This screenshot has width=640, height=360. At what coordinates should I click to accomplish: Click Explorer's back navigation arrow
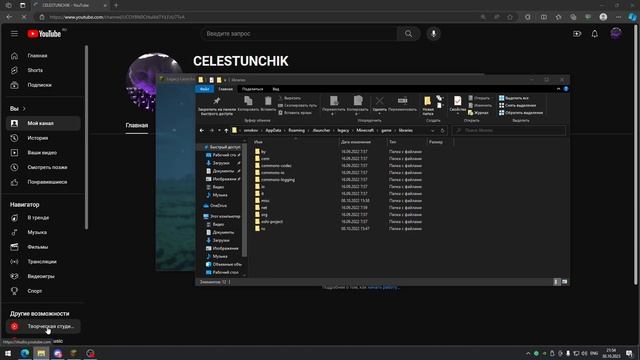202,131
